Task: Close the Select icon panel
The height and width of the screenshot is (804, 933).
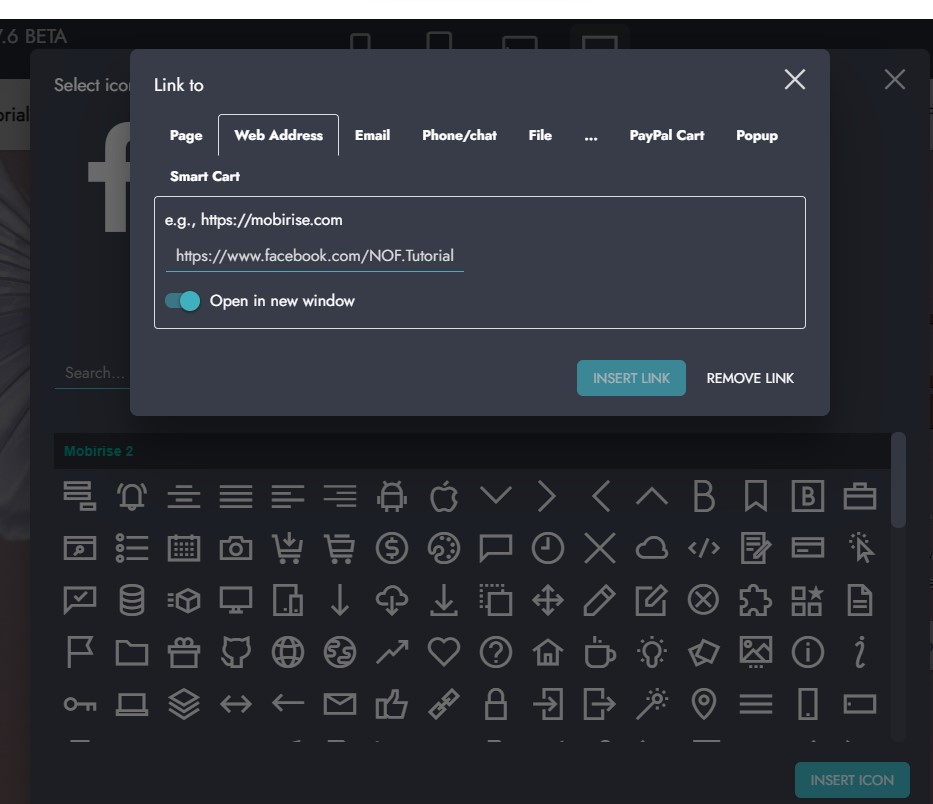Action: pos(895,79)
